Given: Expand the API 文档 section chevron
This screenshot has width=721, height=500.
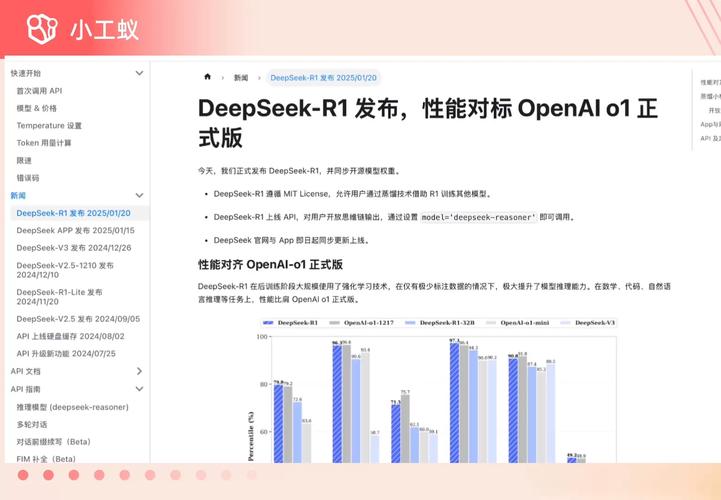Looking at the screenshot, I should pyautogui.click(x=139, y=371).
